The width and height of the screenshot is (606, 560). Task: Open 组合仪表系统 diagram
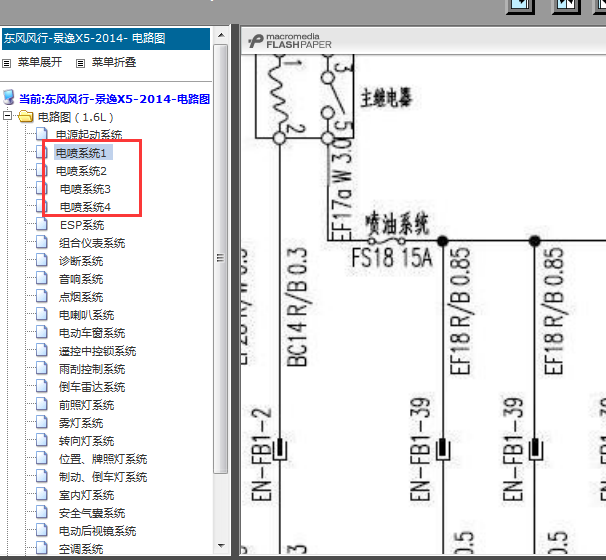tap(92, 243)
